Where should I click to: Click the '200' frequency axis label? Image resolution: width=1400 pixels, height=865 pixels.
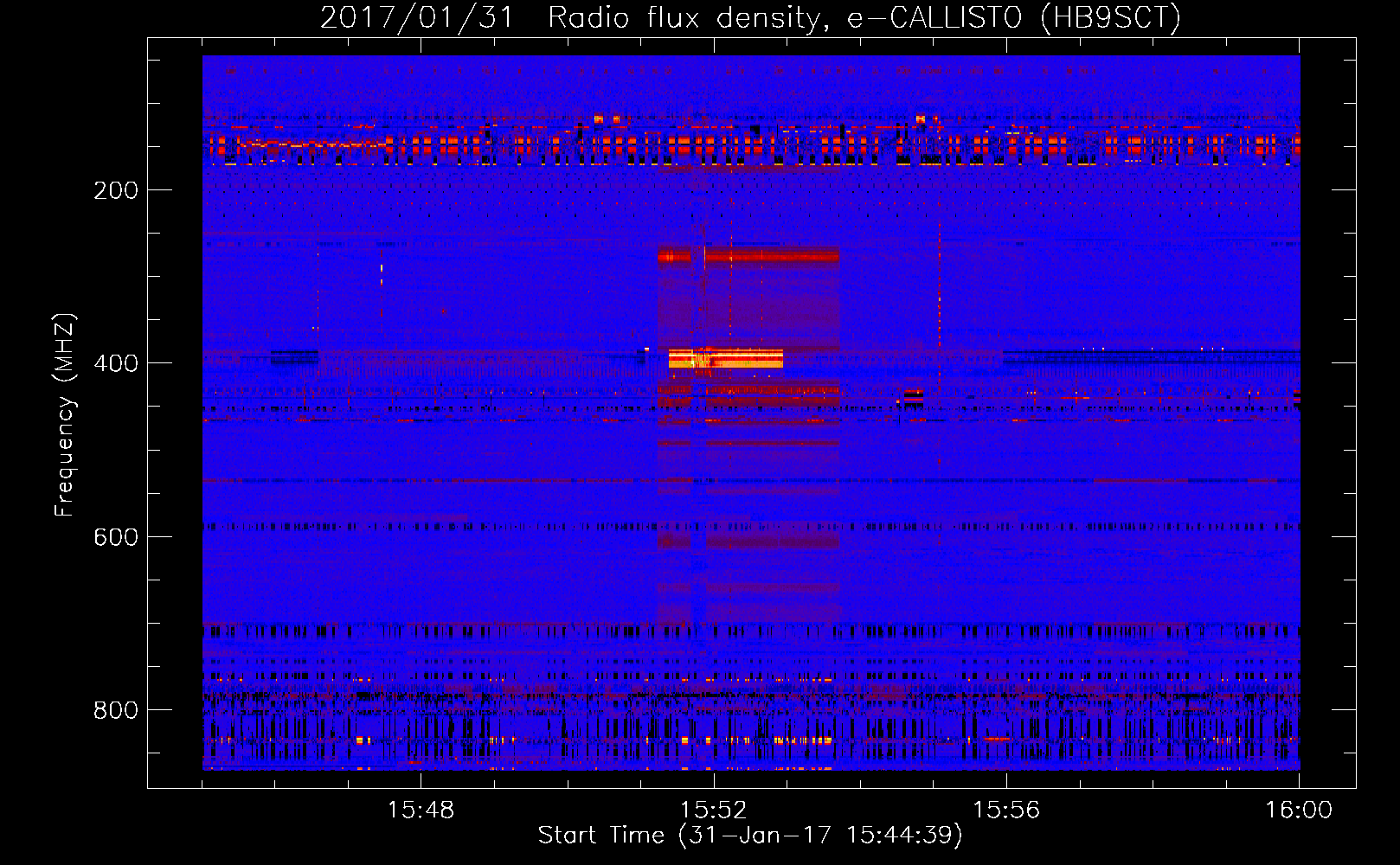tap(116, 190)
